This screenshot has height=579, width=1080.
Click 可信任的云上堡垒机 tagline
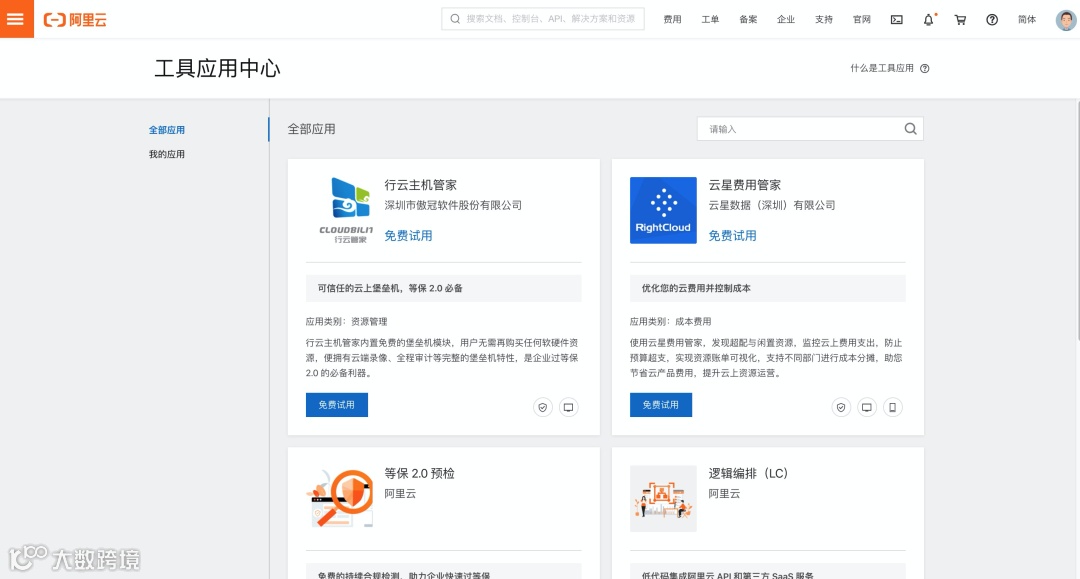coord(390,288)
